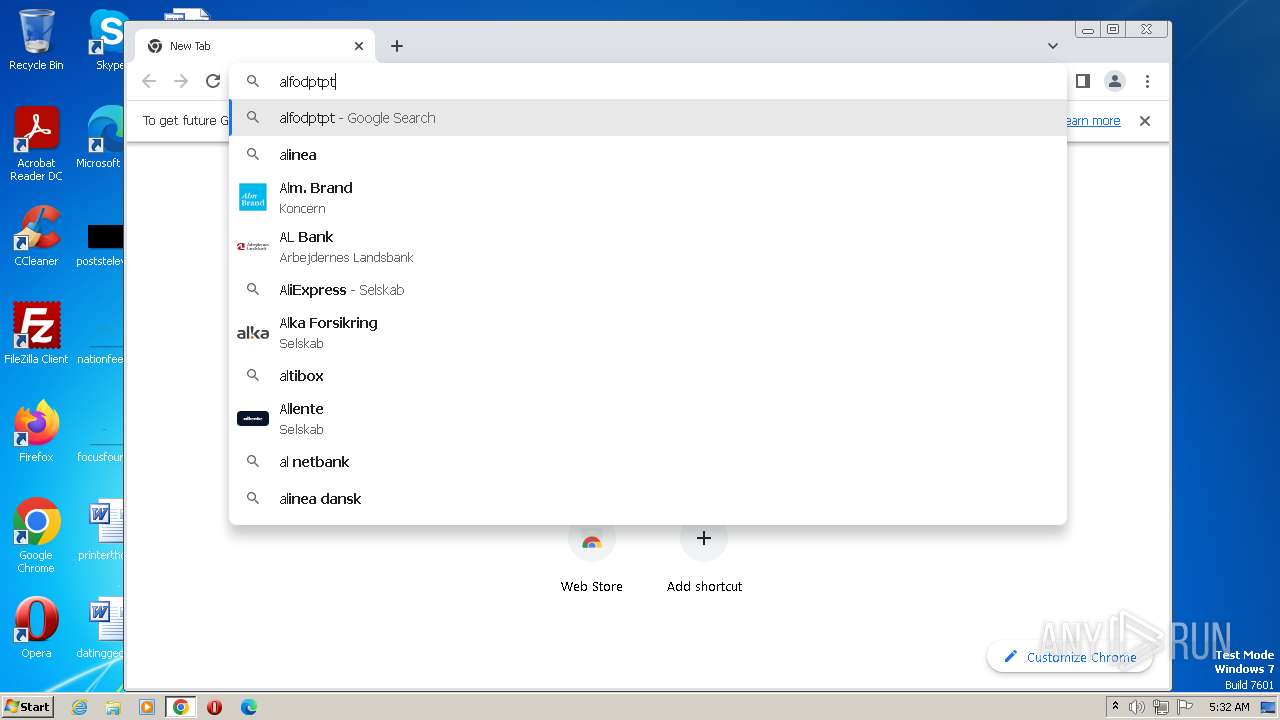Open the tab search dropdown
The image size is (1280, 720).
[x=1053, y=46]
